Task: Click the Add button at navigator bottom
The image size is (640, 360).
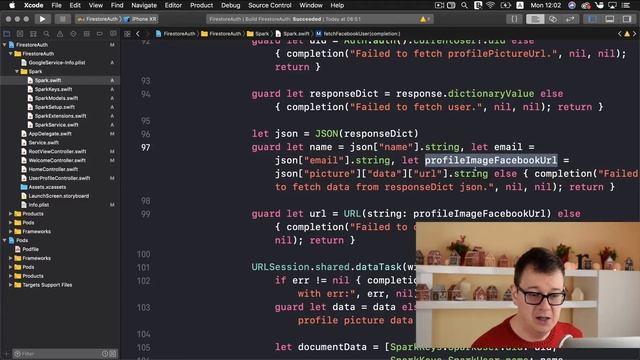Action: pyautogui.click(x=6, y=353)
